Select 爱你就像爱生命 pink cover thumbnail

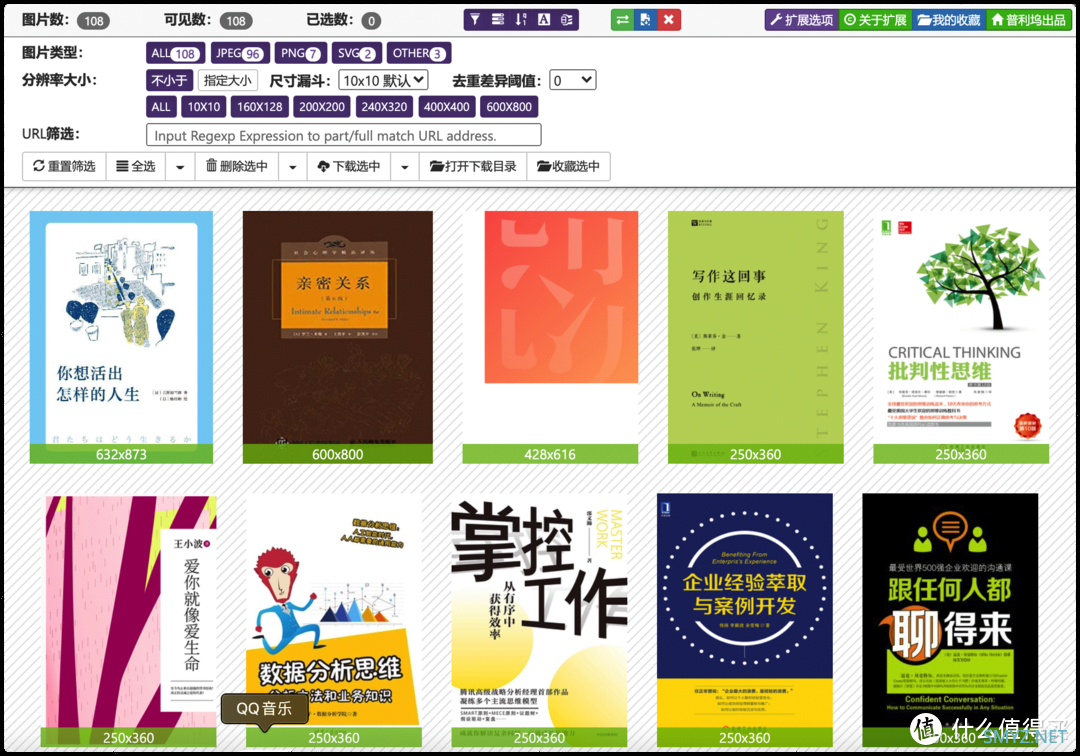(x=129, y=620)
